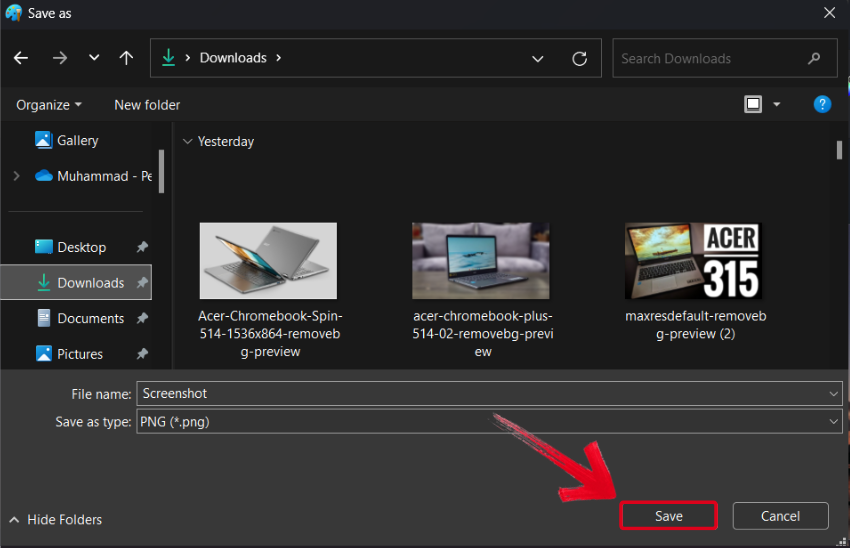The width and height of the screenshot is (850, 548).
Task: Open previous locations dropdown in address bar
Action: pyautogui.click(x=537, y=59)
